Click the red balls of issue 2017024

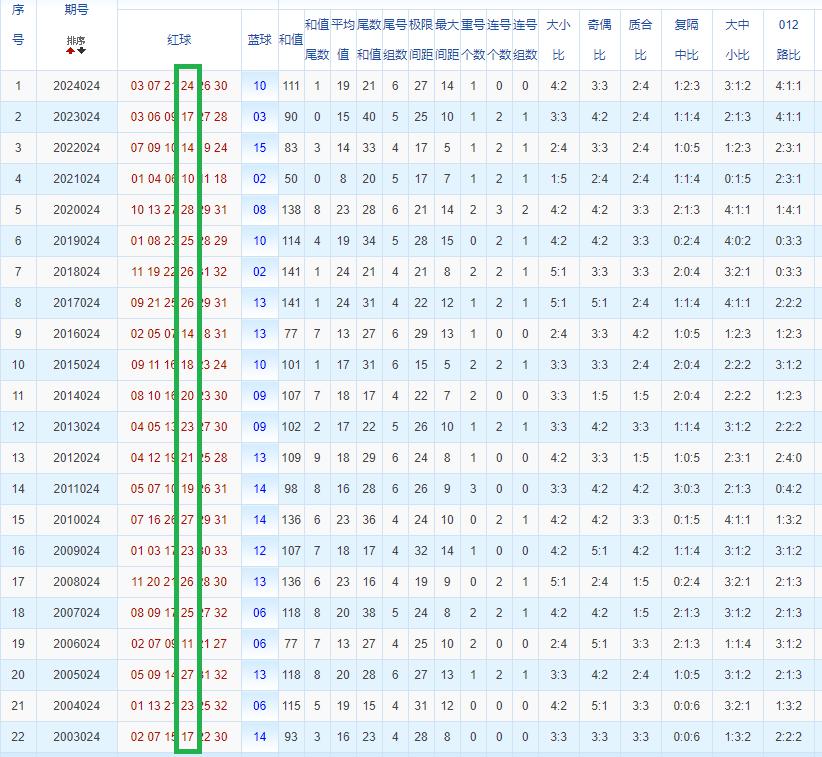179,303
